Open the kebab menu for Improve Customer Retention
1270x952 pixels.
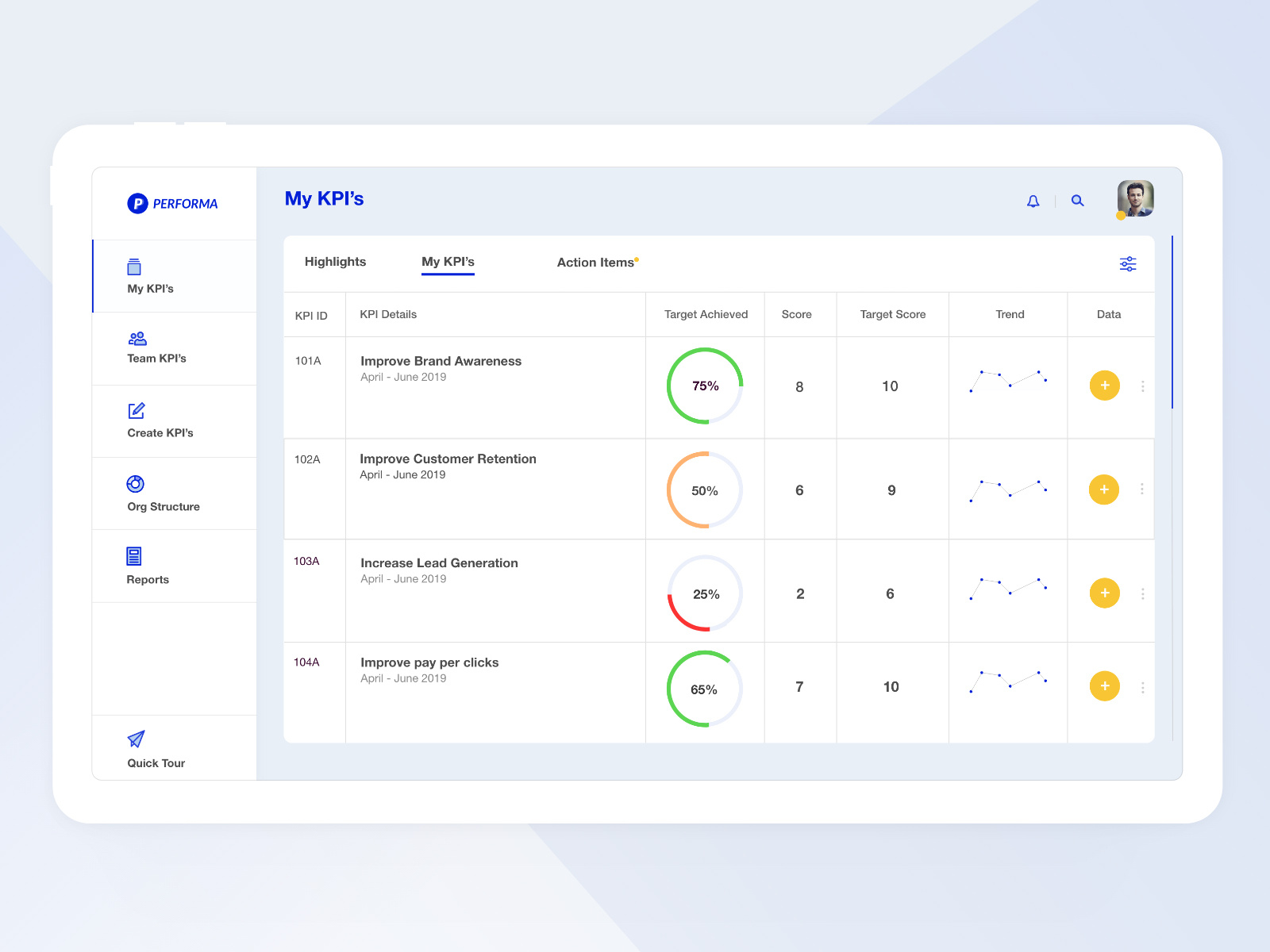point(1143,489)
